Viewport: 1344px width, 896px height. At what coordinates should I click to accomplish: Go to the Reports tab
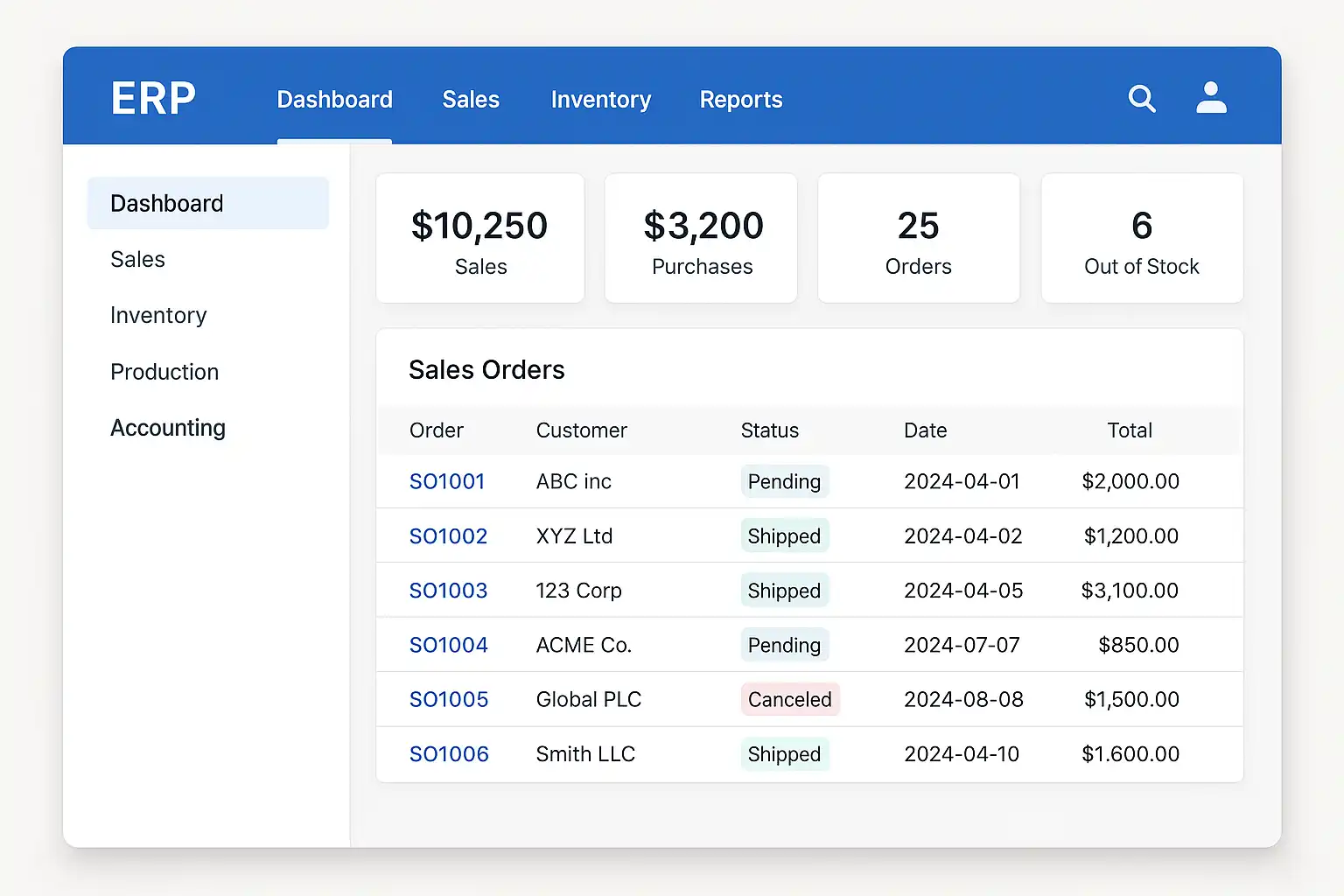tap(741, 100)
